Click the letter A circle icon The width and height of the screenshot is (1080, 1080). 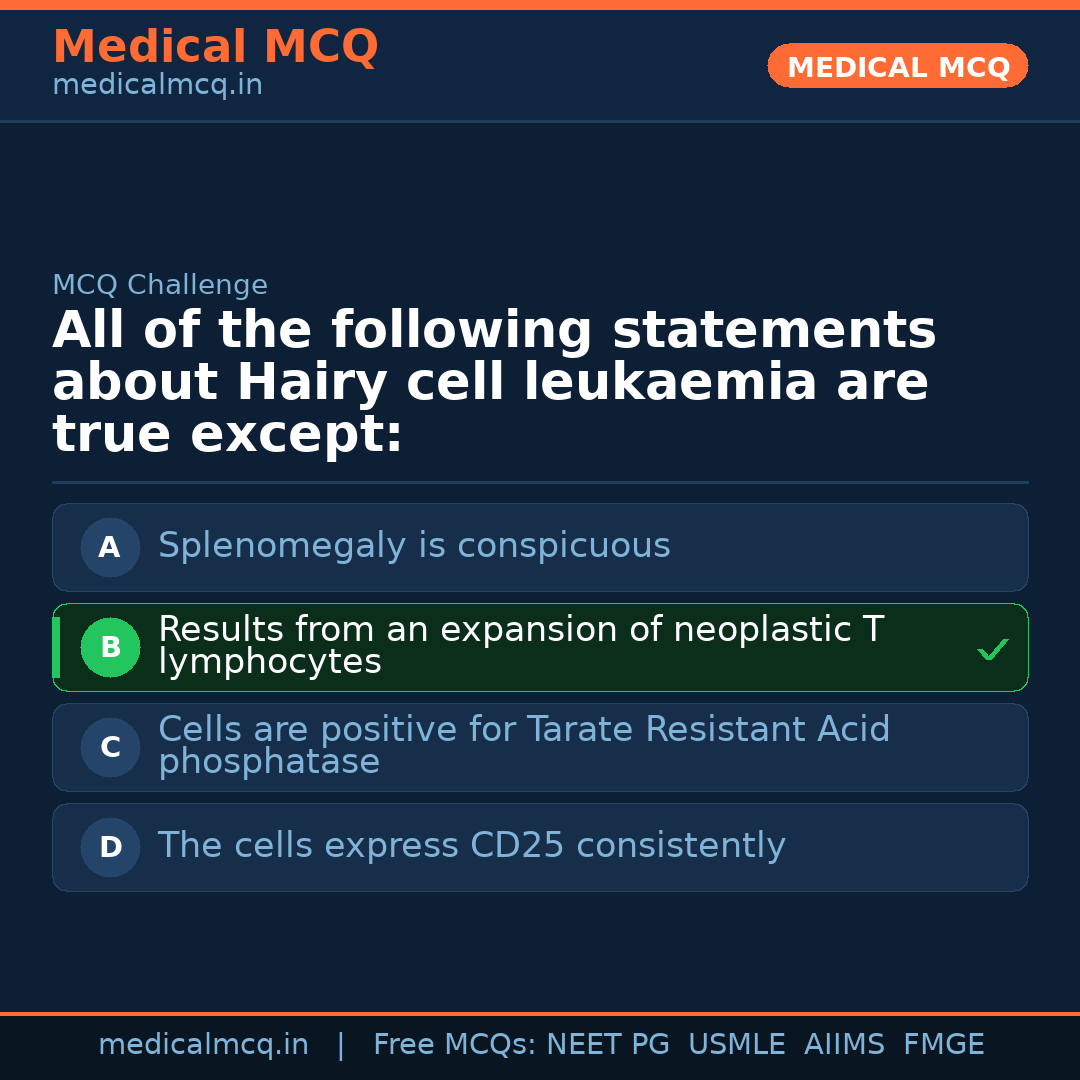pos(110,547)
